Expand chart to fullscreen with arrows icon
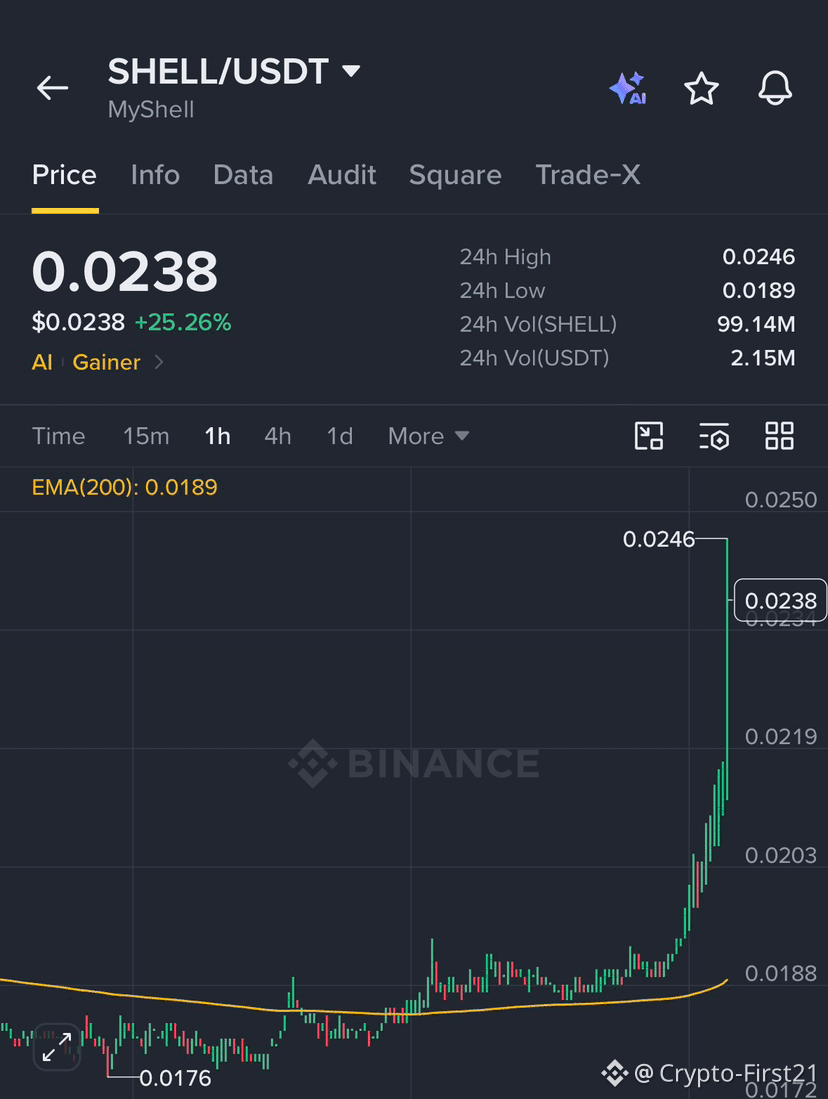Image resolution: width=828 pixels, height=1099 pixels. pos(57,1046)
